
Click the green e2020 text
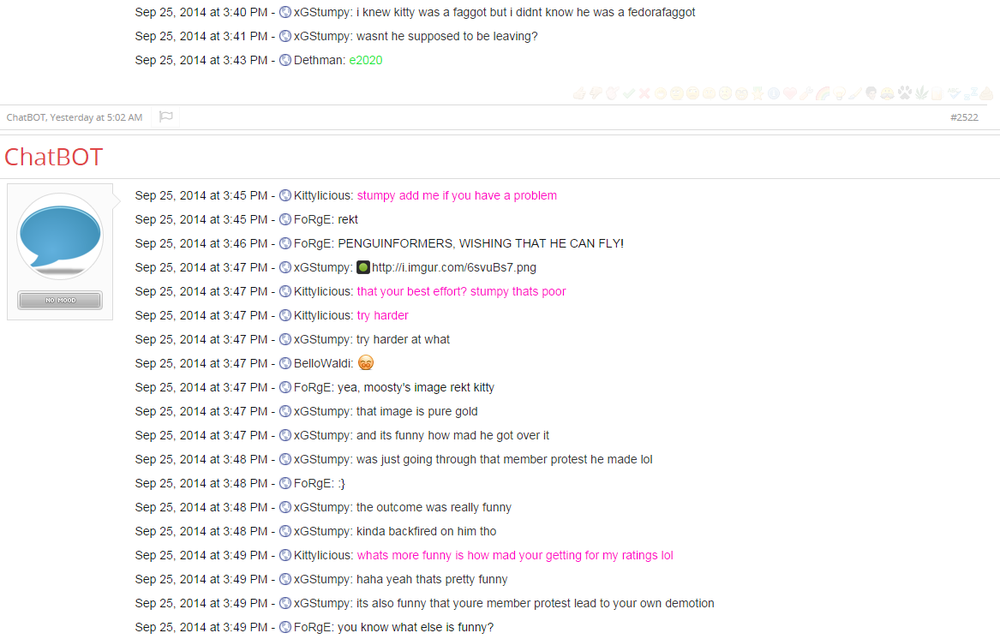(365, 61)
